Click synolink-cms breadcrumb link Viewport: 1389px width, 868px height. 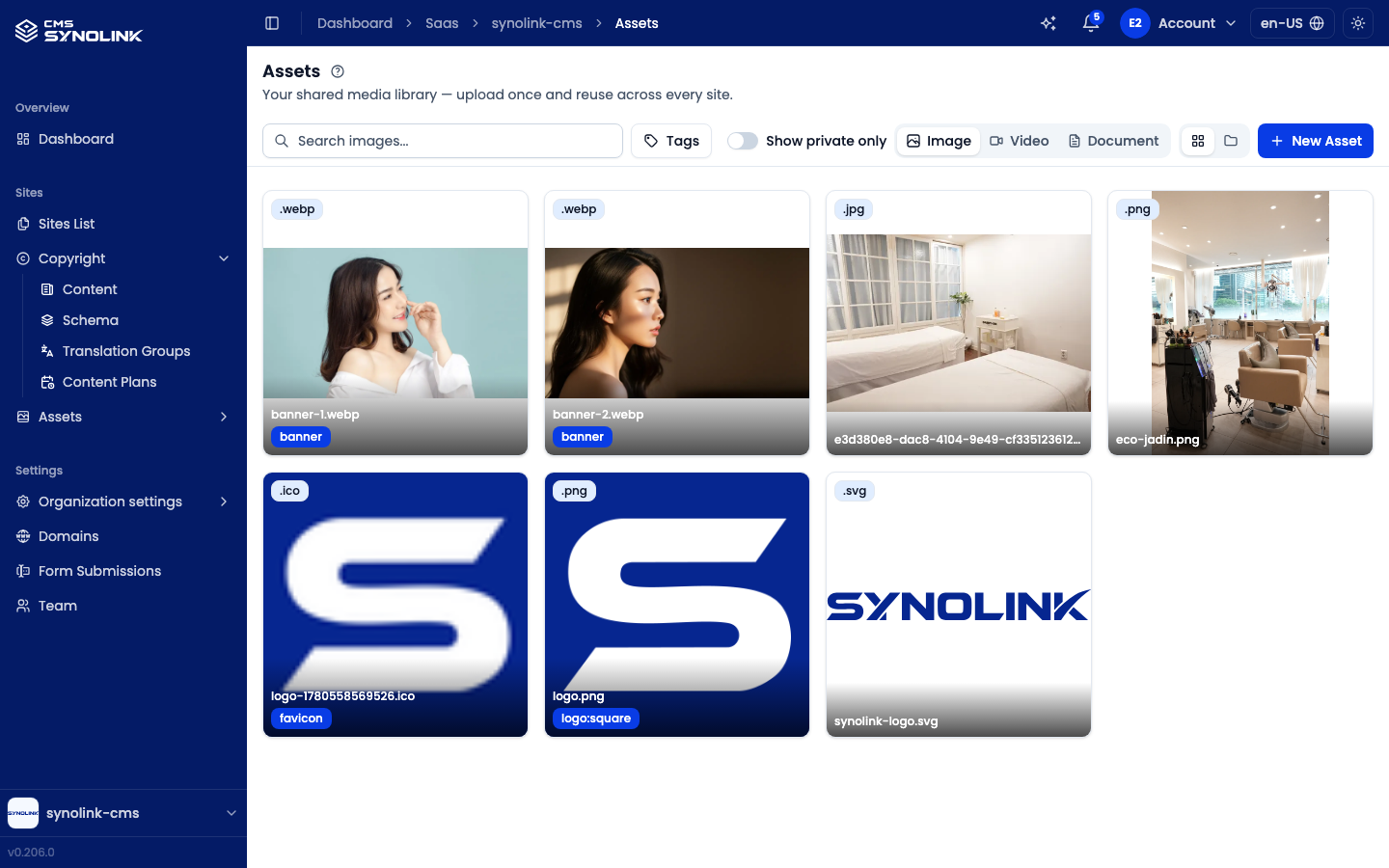coord(536,23)
